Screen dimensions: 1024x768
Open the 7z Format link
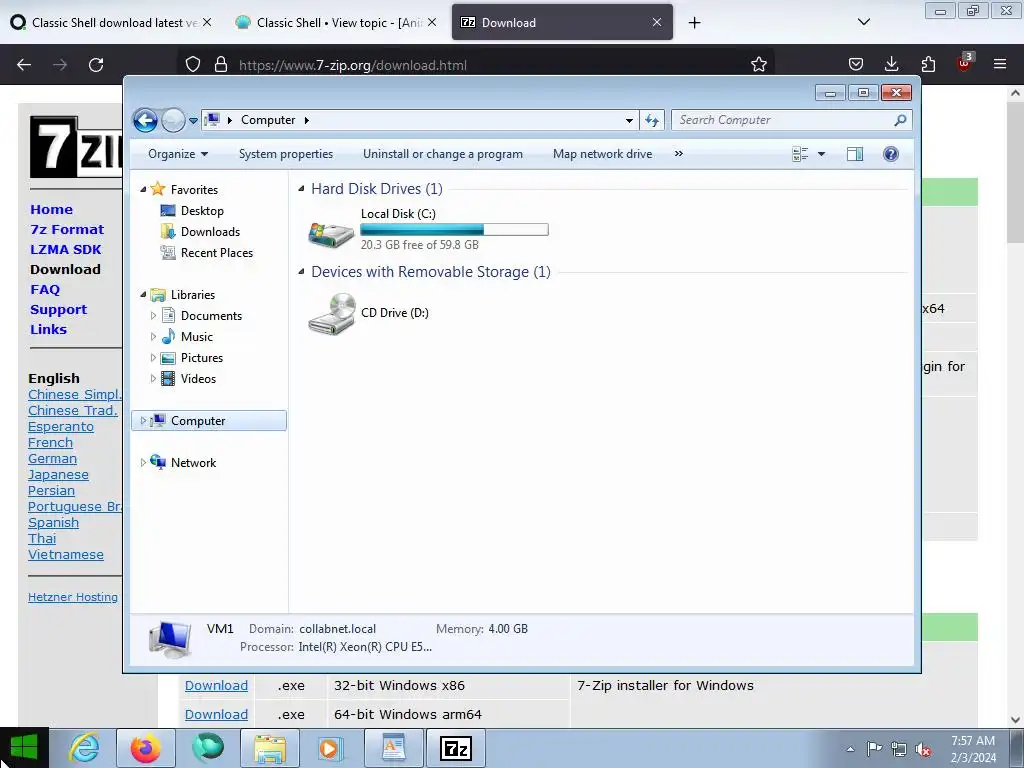(67, 230)
